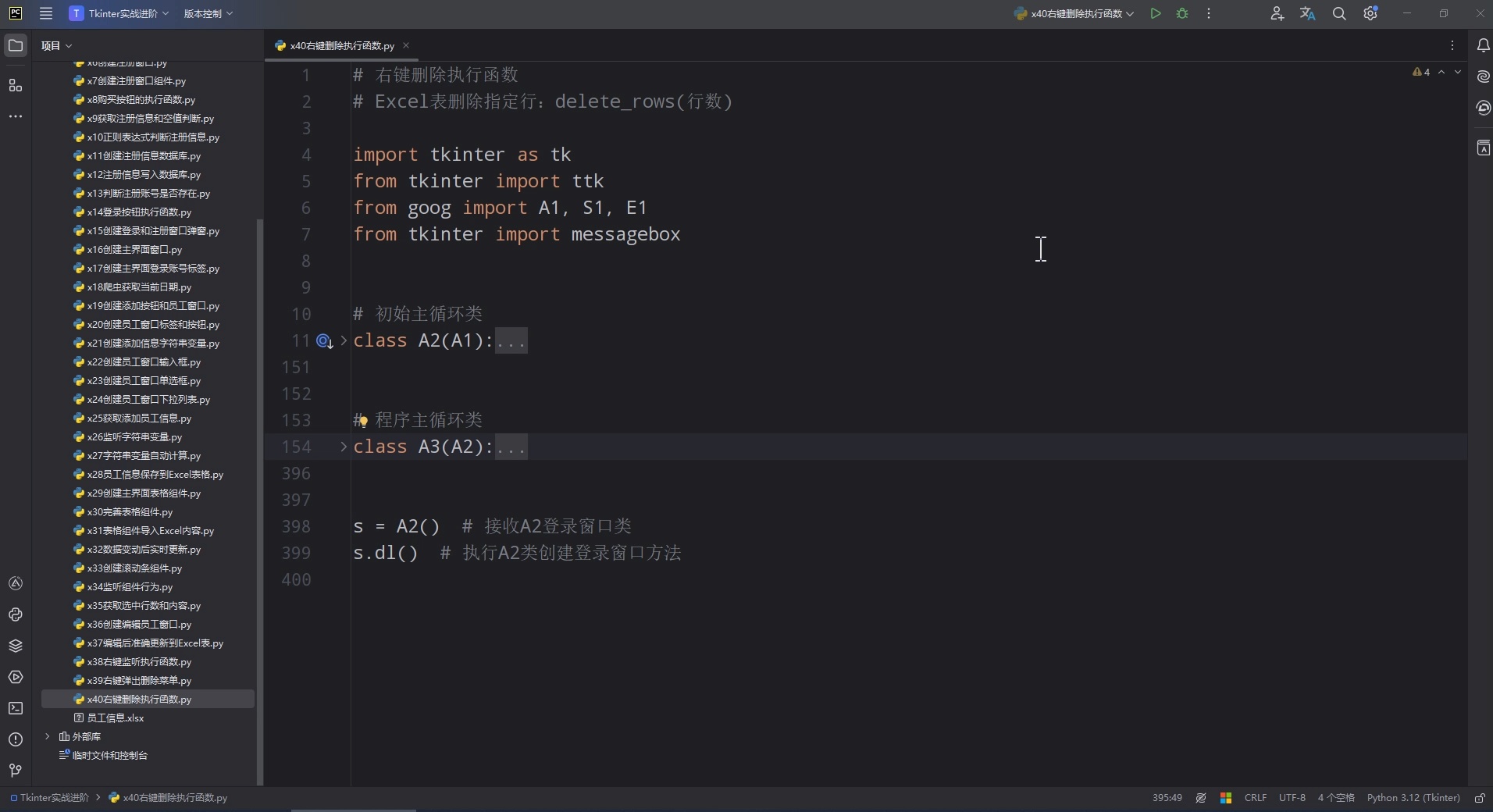Click the UTF-8 encoding indicator
Screen dimensions: 1493x812
pyautogui.click(x=1292, y=799)
